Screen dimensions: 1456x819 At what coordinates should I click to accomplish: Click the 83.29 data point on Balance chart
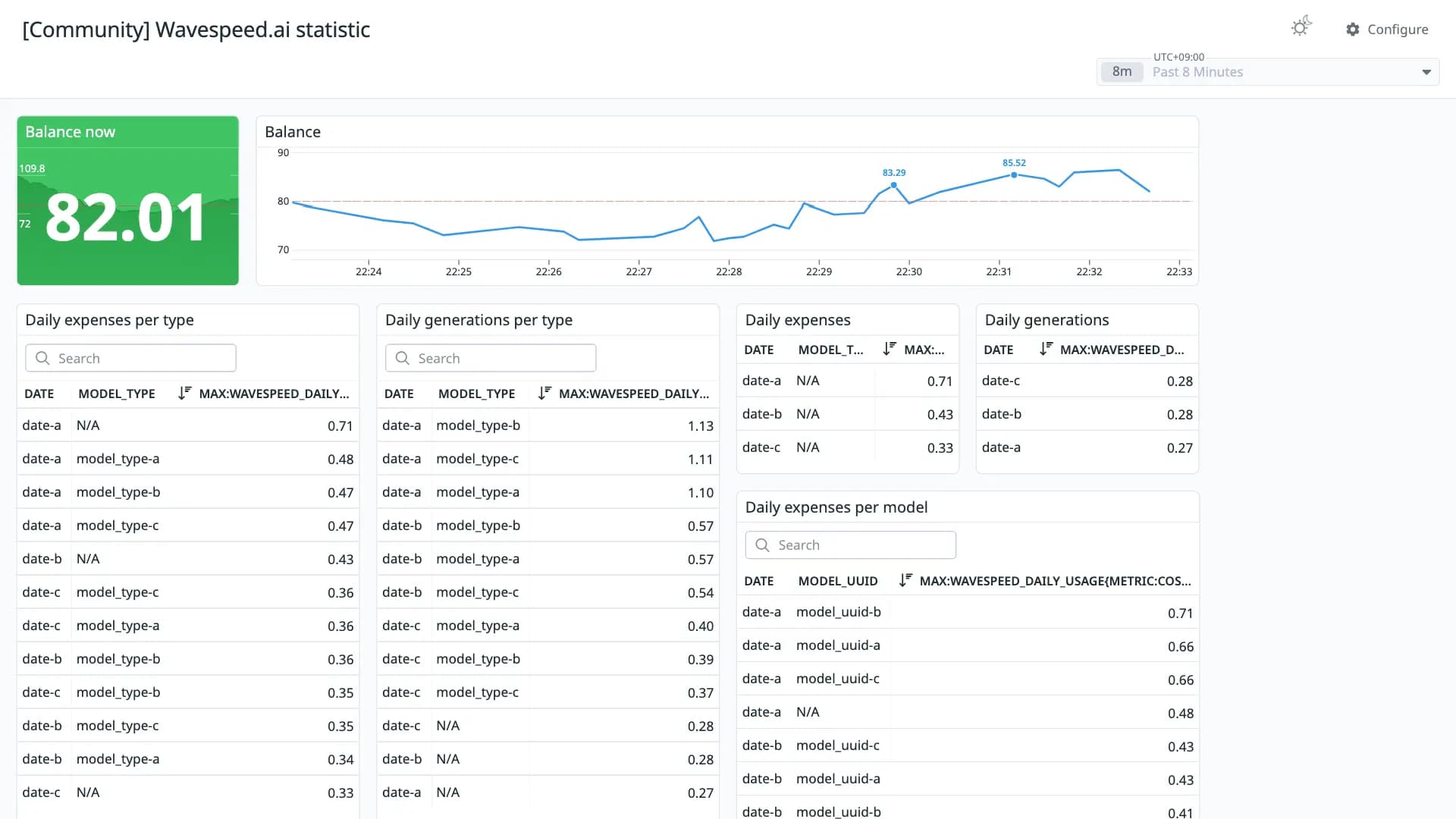[894, 185]
